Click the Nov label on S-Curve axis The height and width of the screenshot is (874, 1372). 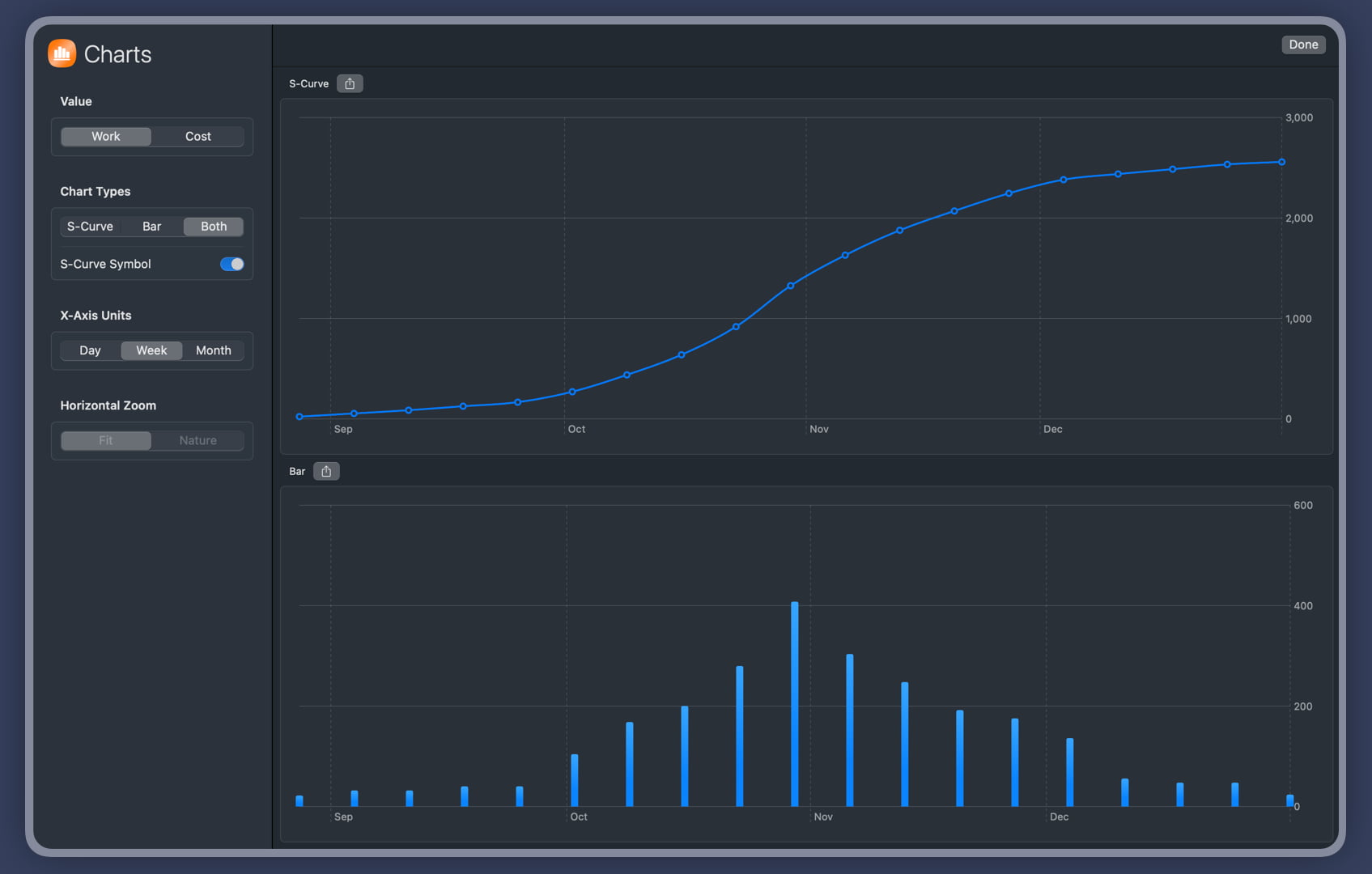[x=819, y=429]
